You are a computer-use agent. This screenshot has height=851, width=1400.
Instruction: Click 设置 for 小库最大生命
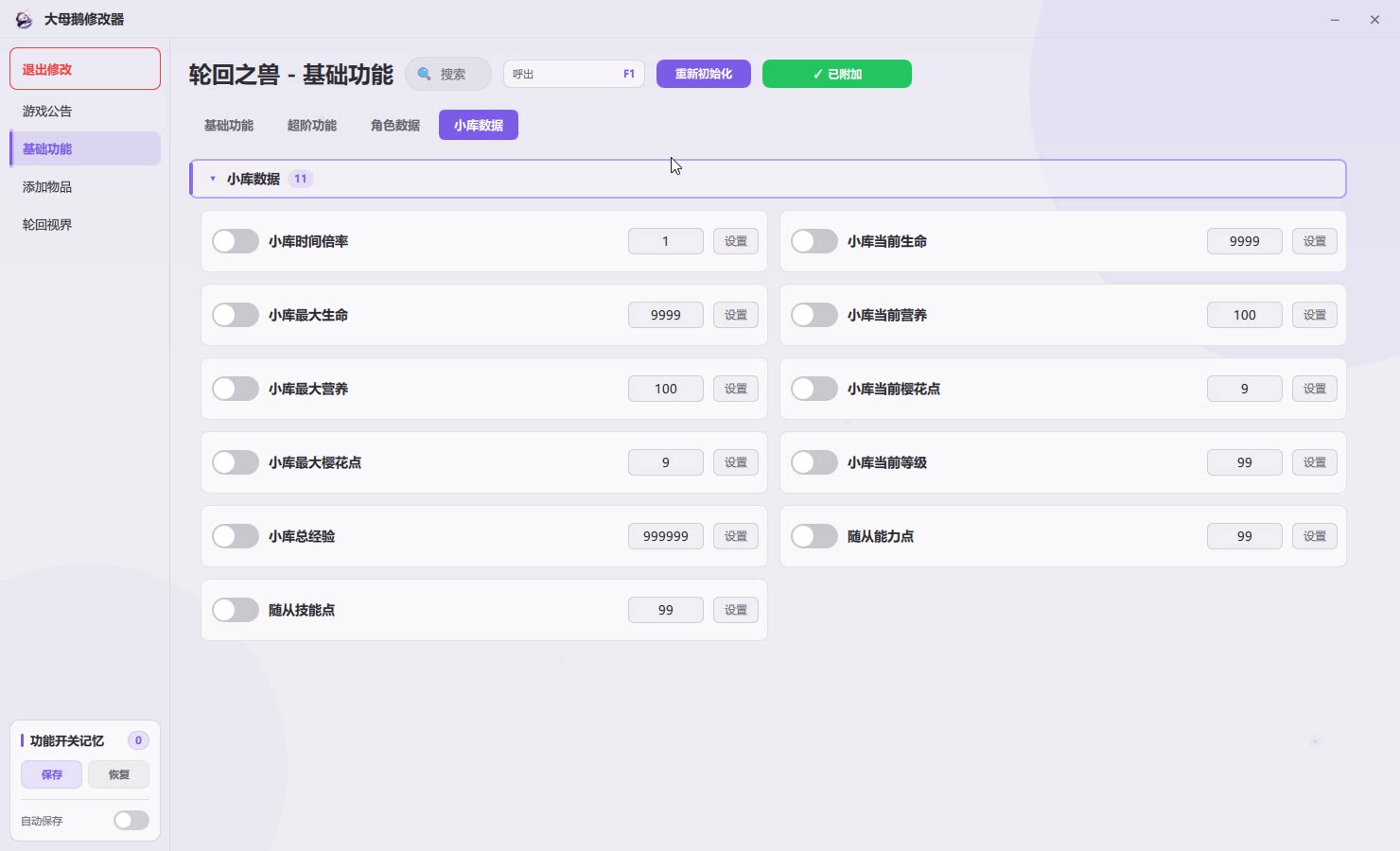[736, 315]
